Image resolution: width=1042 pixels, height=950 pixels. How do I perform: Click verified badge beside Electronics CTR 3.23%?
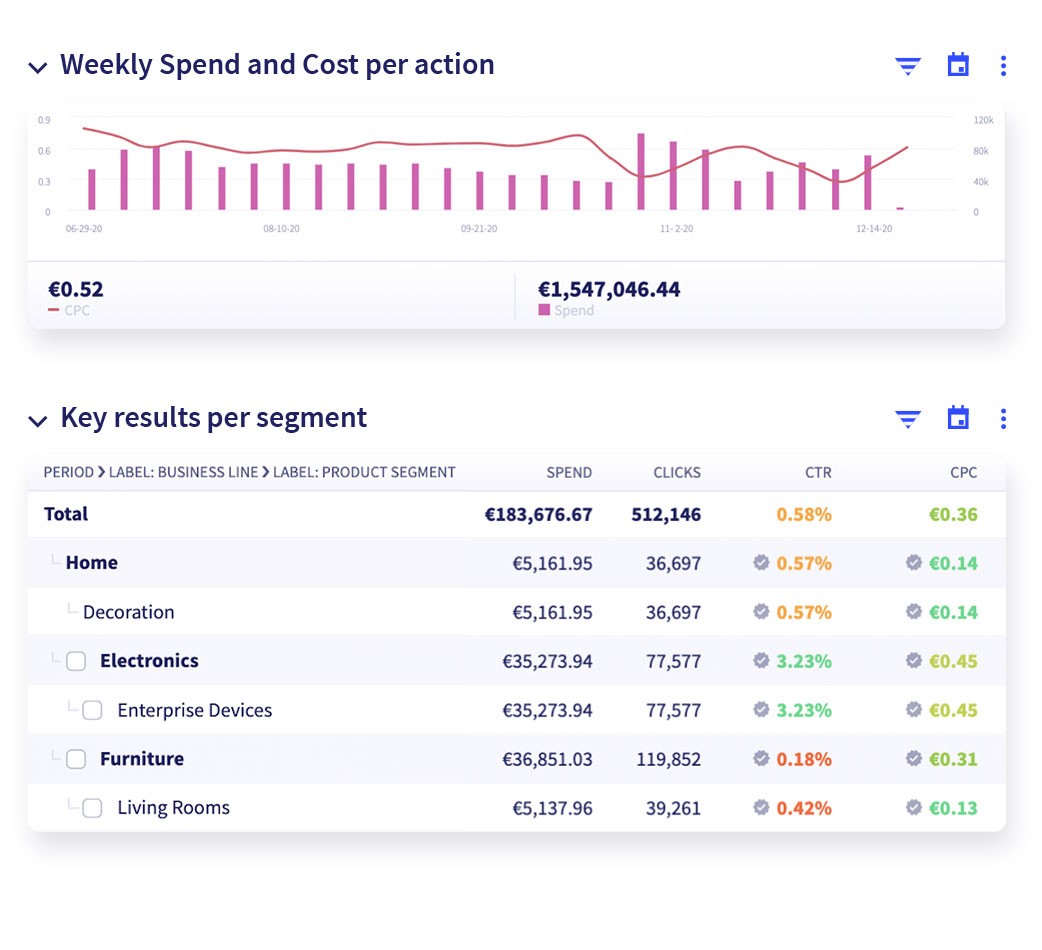click(x=761, y=660)
